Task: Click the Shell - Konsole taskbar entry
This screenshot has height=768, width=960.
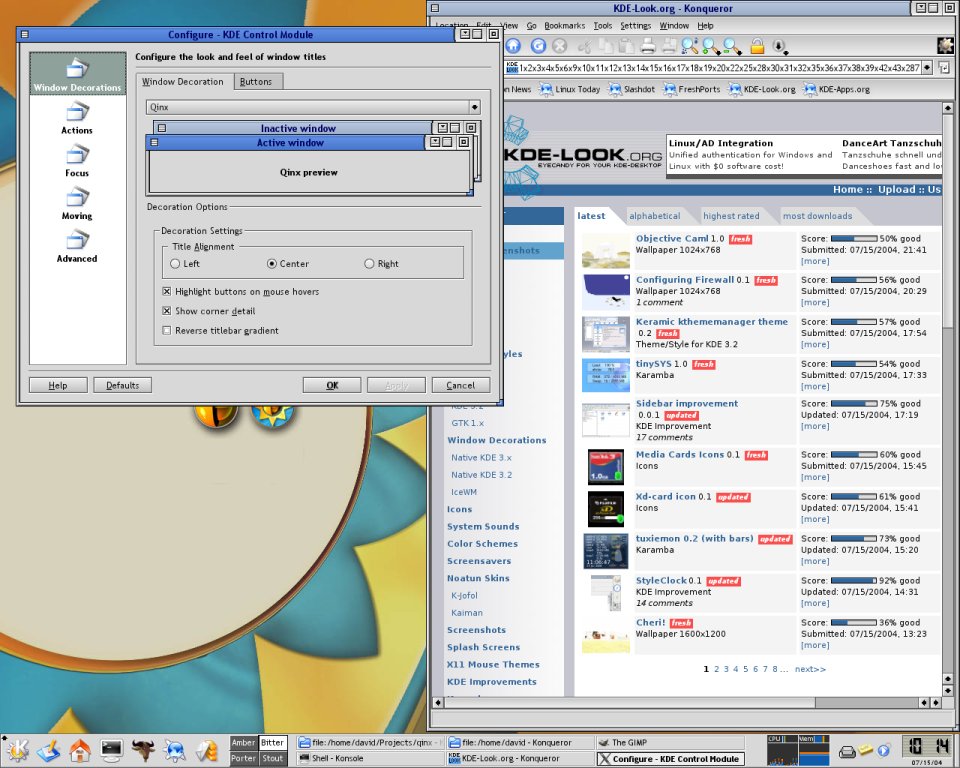Action: 370,758
